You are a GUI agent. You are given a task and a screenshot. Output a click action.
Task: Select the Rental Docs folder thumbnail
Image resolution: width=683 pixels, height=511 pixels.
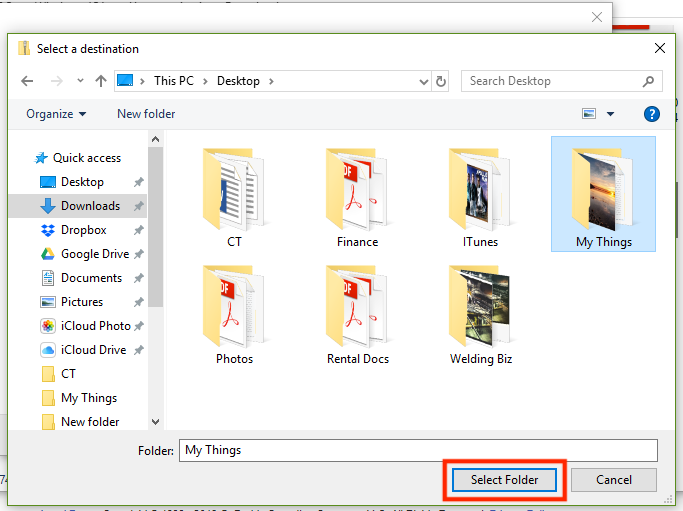358,315
